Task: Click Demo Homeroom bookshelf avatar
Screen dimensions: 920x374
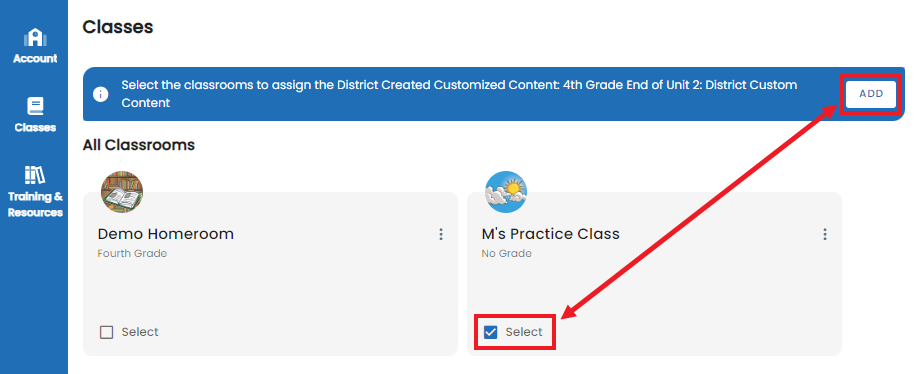Action: pos(122,192)
